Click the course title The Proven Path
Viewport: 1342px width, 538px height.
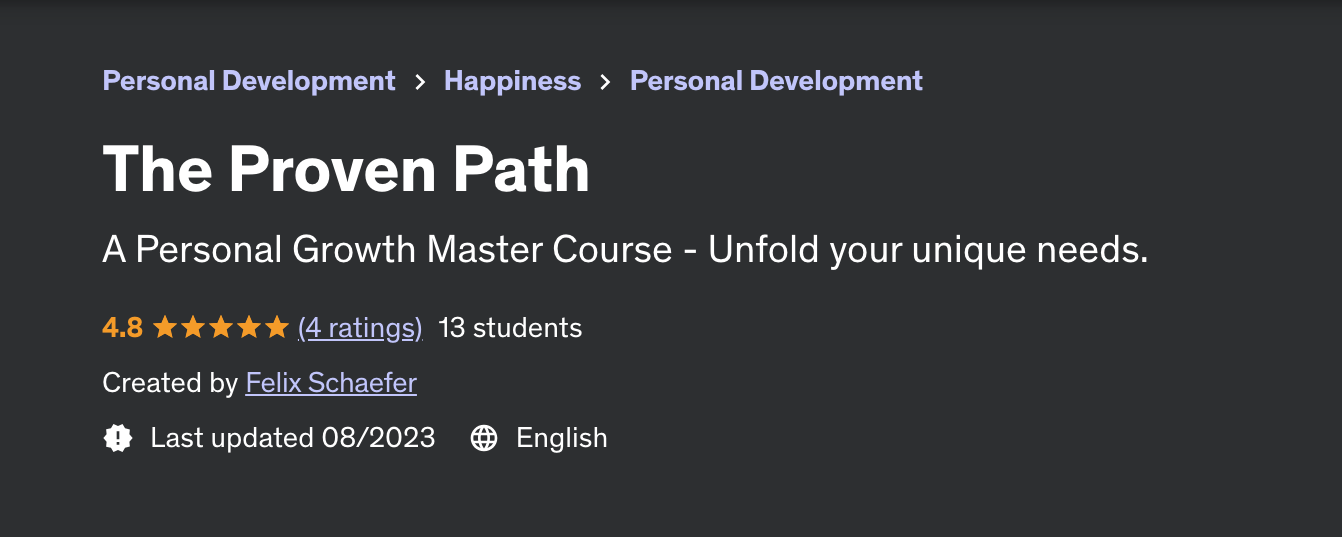pyautogui.click(x=346, y=169)
